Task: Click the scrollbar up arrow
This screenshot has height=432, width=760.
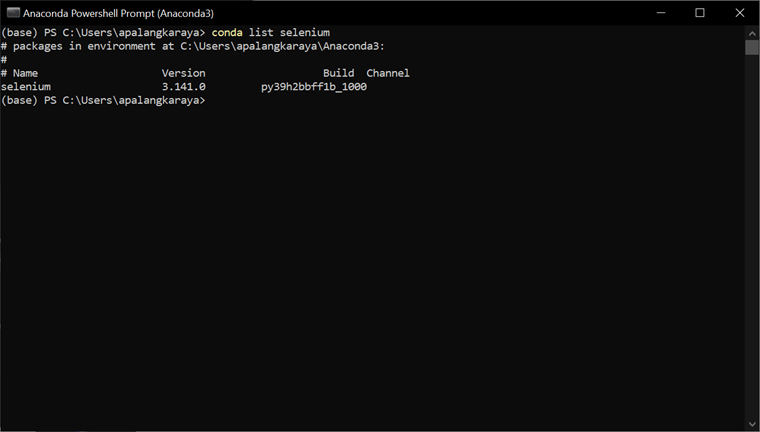Action: 752,33
